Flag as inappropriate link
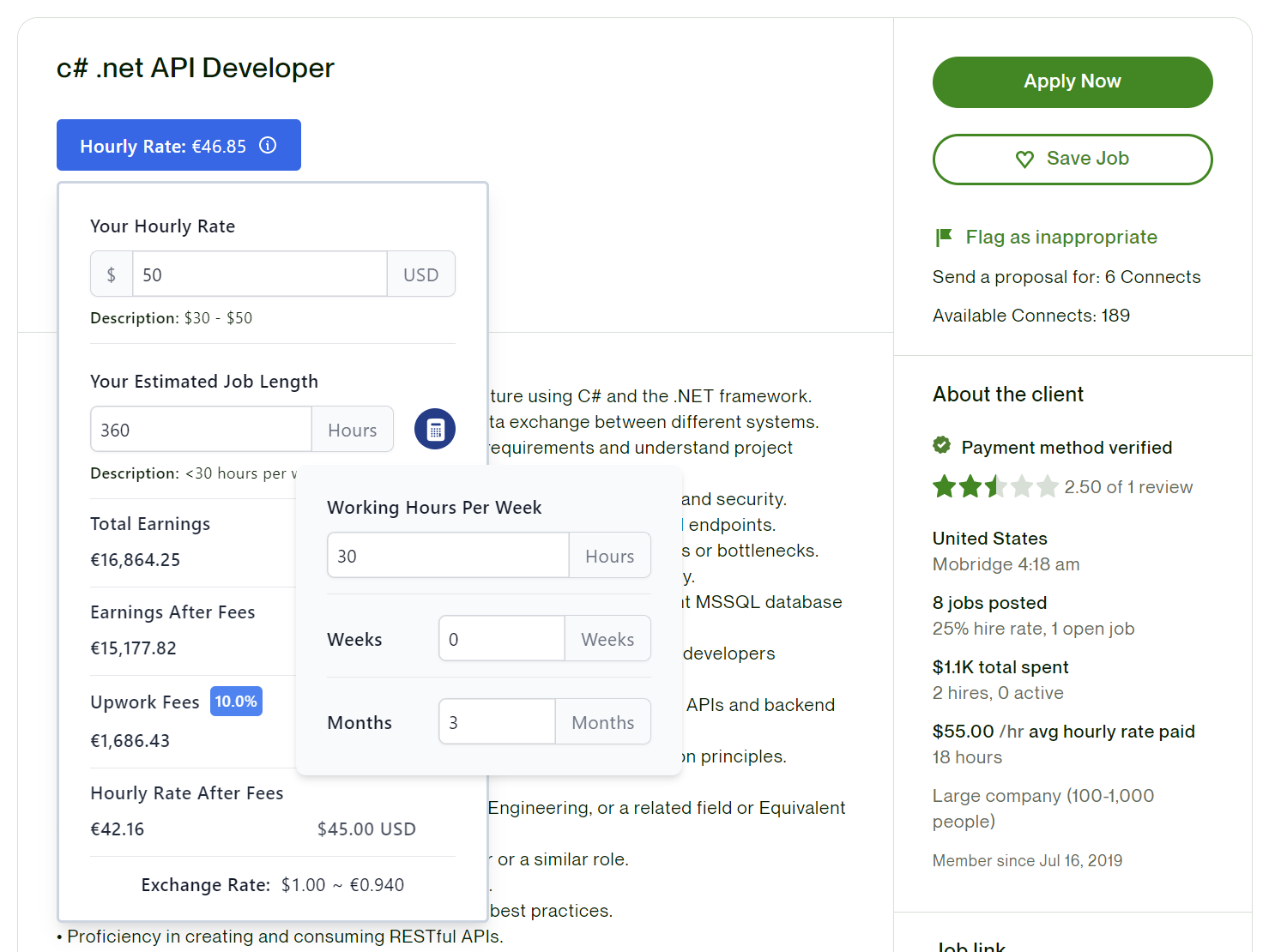 pos(1061,238)
